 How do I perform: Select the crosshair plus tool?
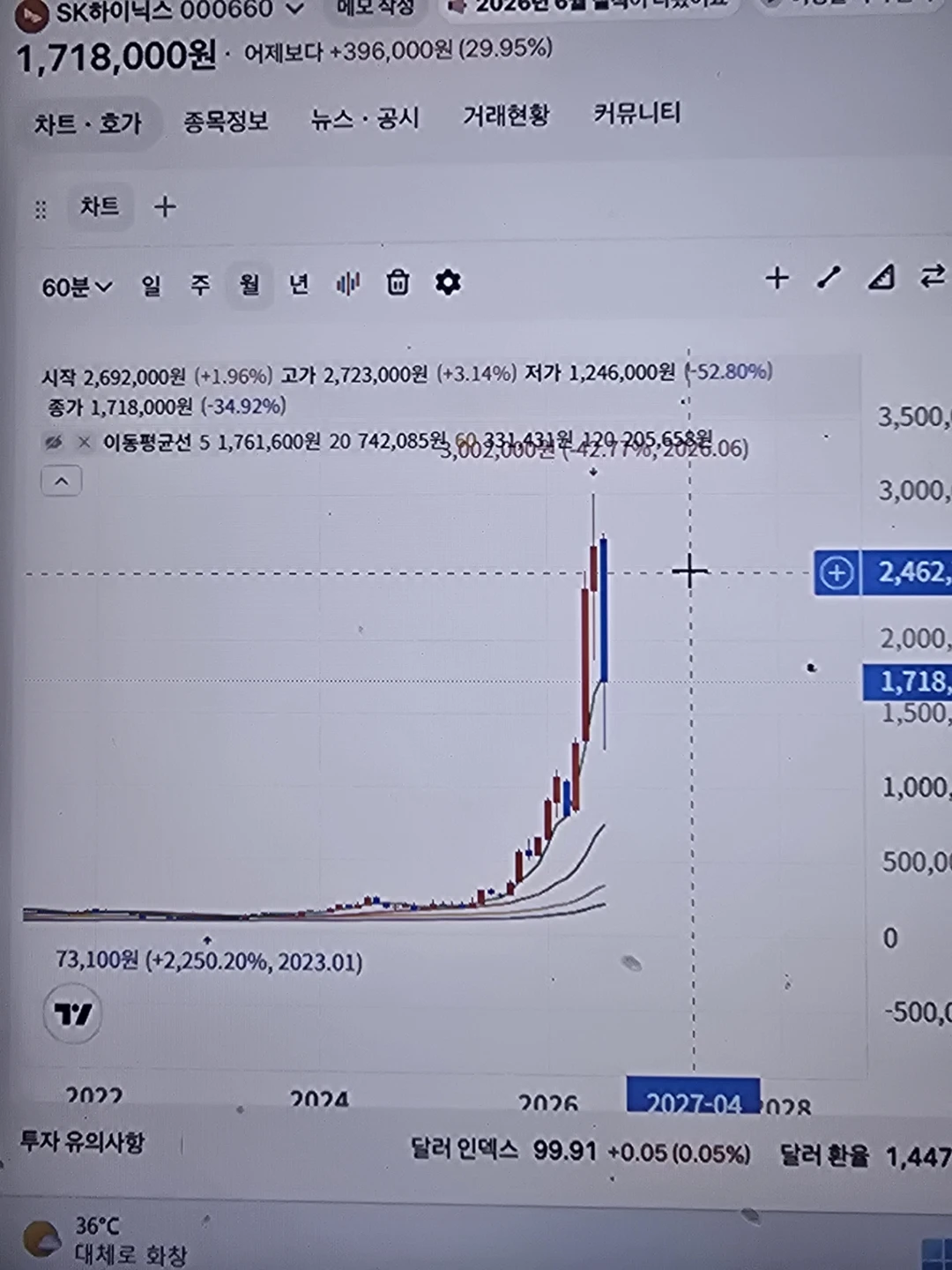coord(777,279)
